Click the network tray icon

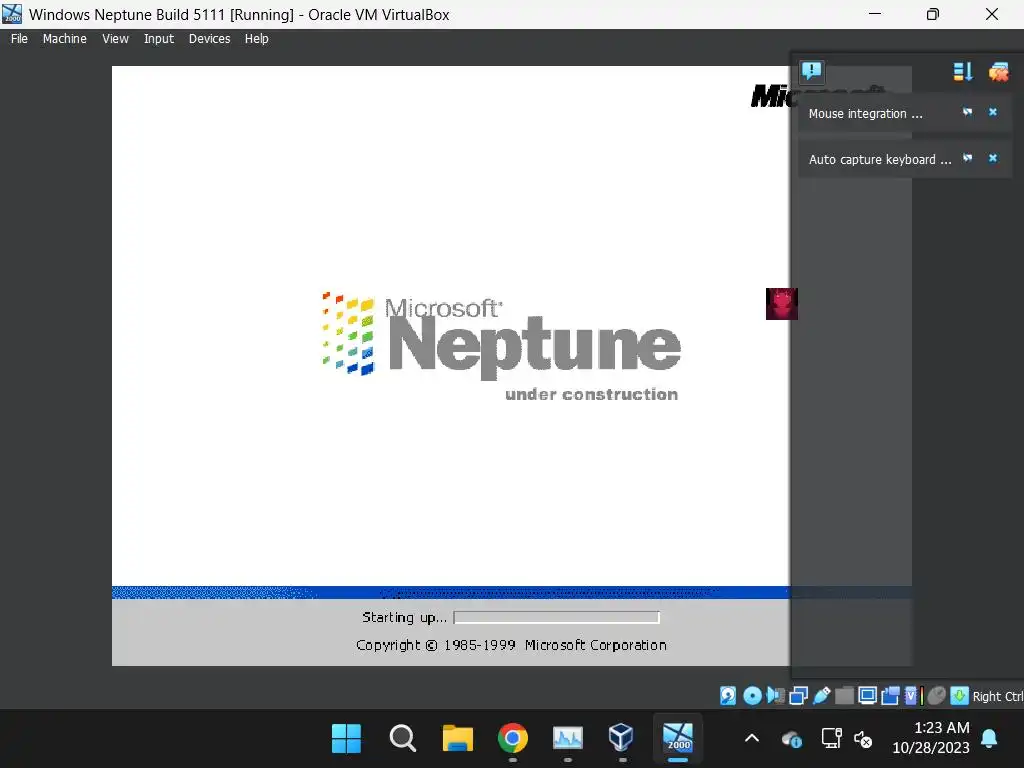[x=831, y=739]
